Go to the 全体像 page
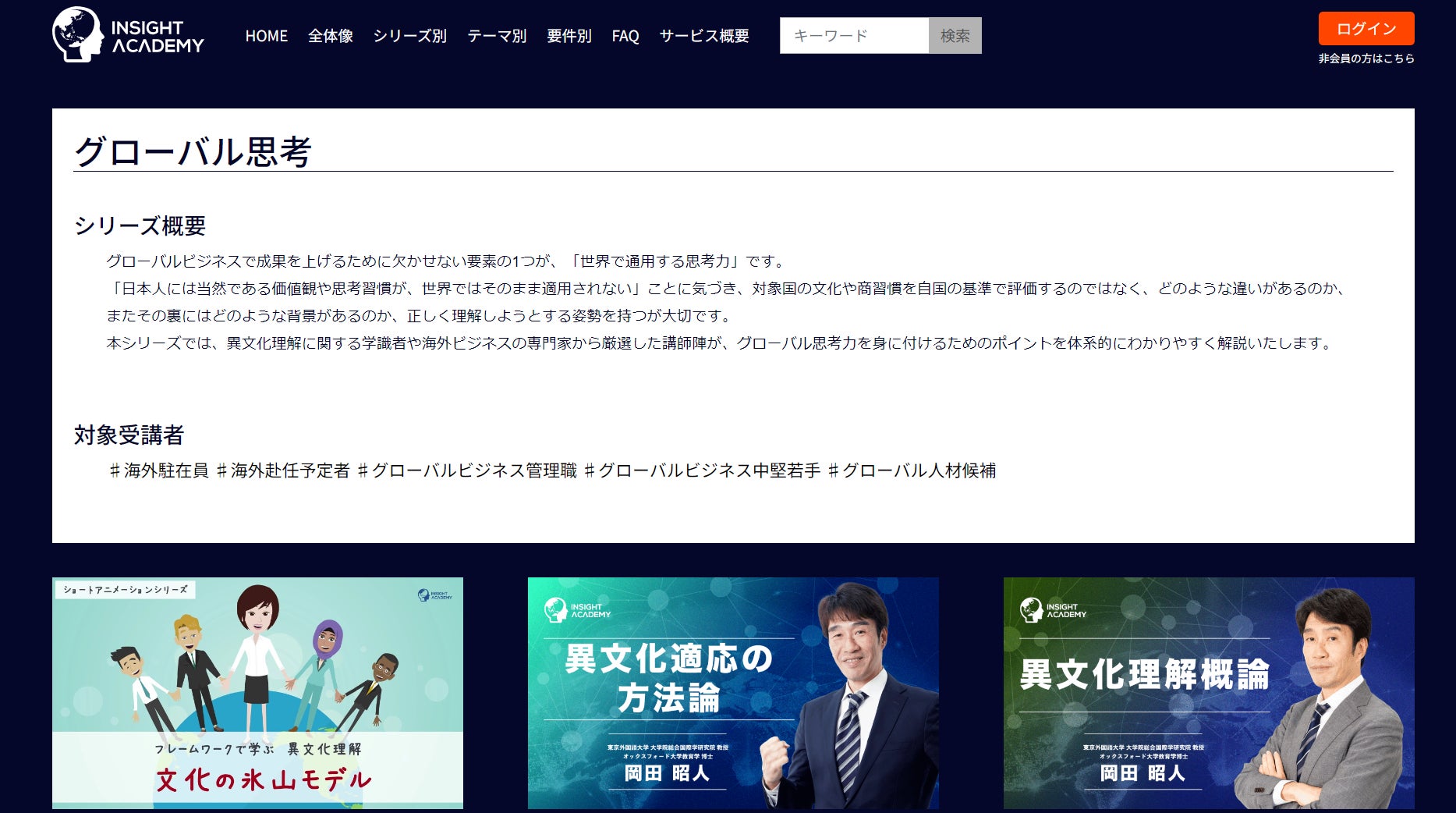1456x813 pixels. point(331,36)
